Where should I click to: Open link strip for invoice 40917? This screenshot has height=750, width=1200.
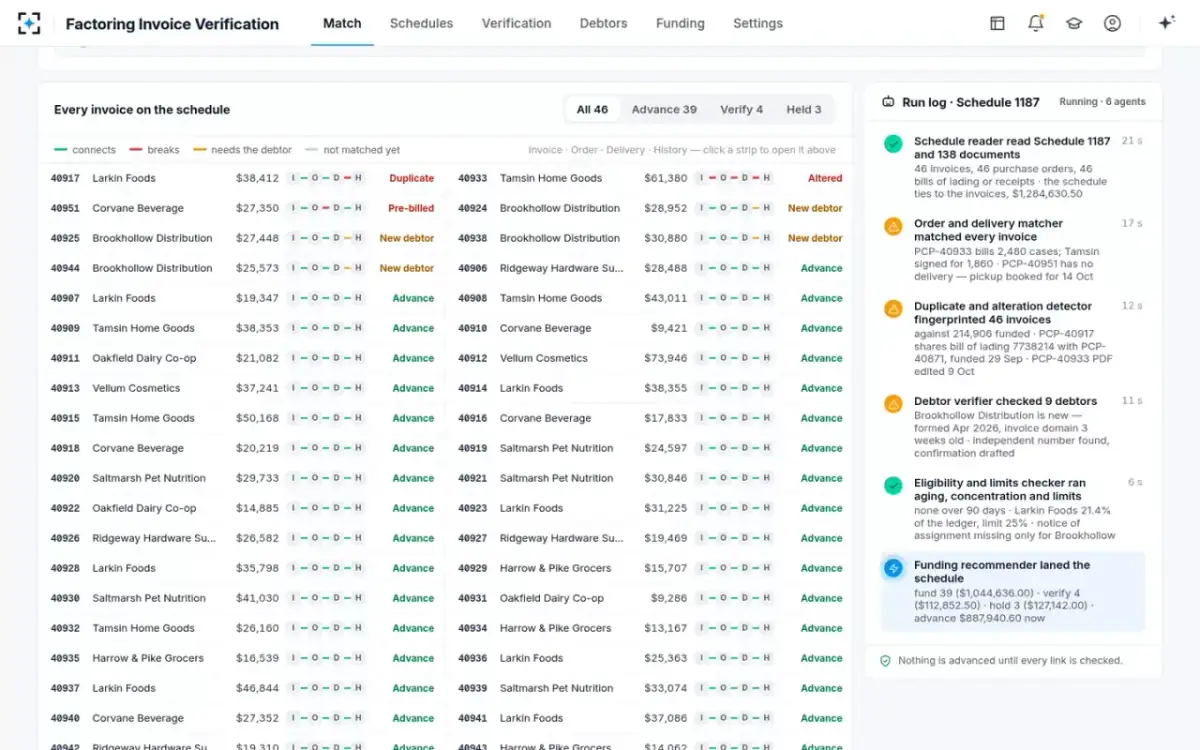[x=326, y=178]
